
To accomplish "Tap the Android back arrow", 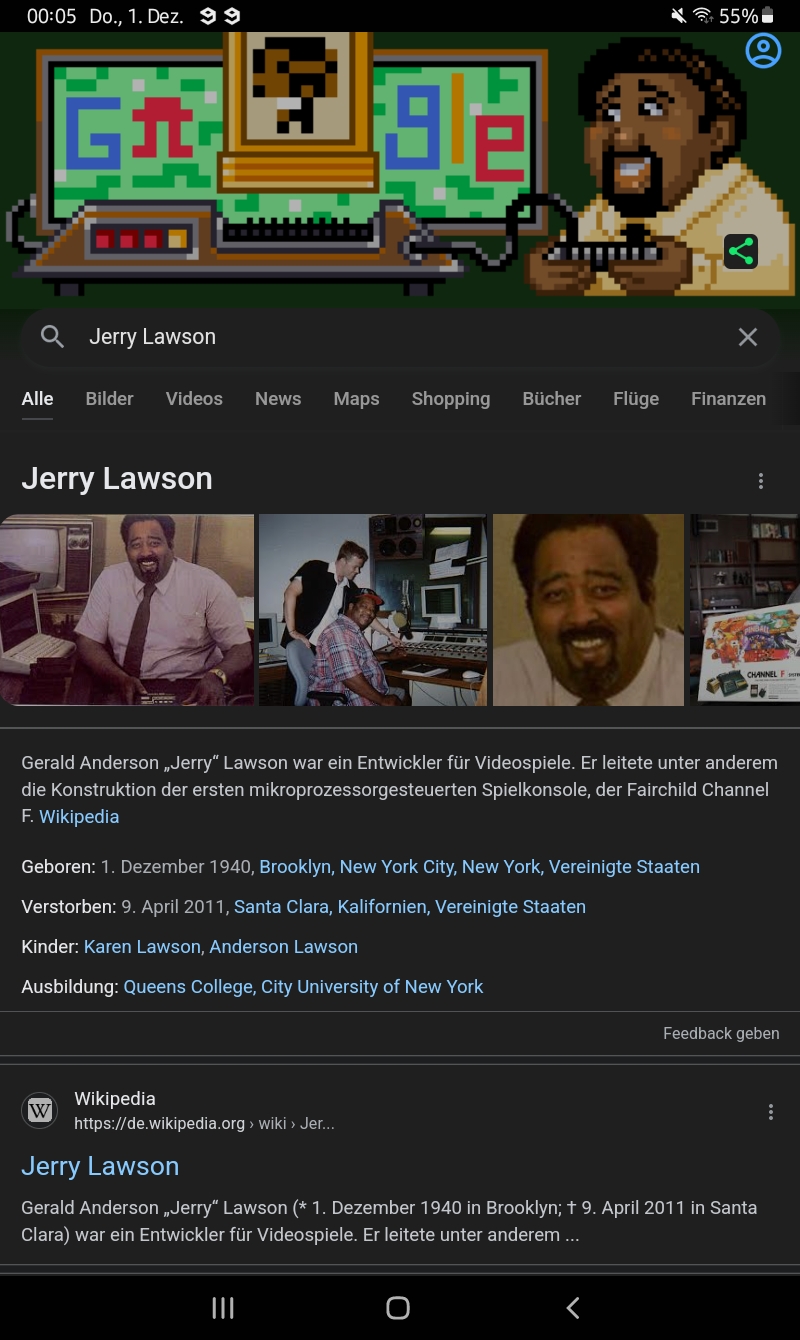I will click(x=573, y=1308).
